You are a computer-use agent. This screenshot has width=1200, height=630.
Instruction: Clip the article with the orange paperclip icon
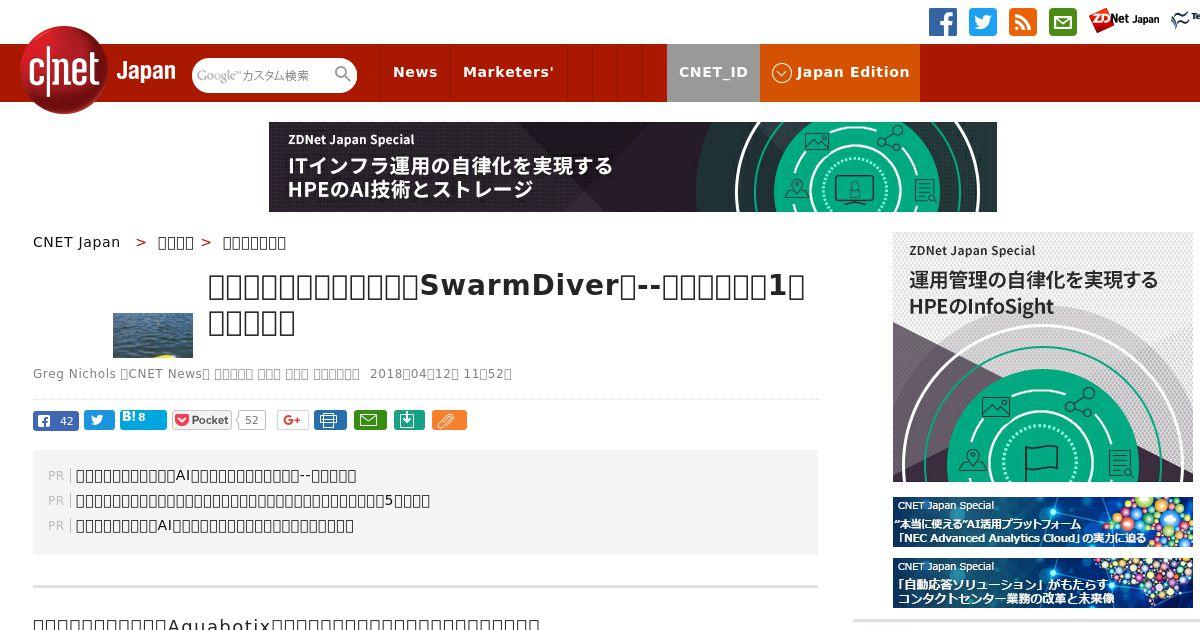449,420
